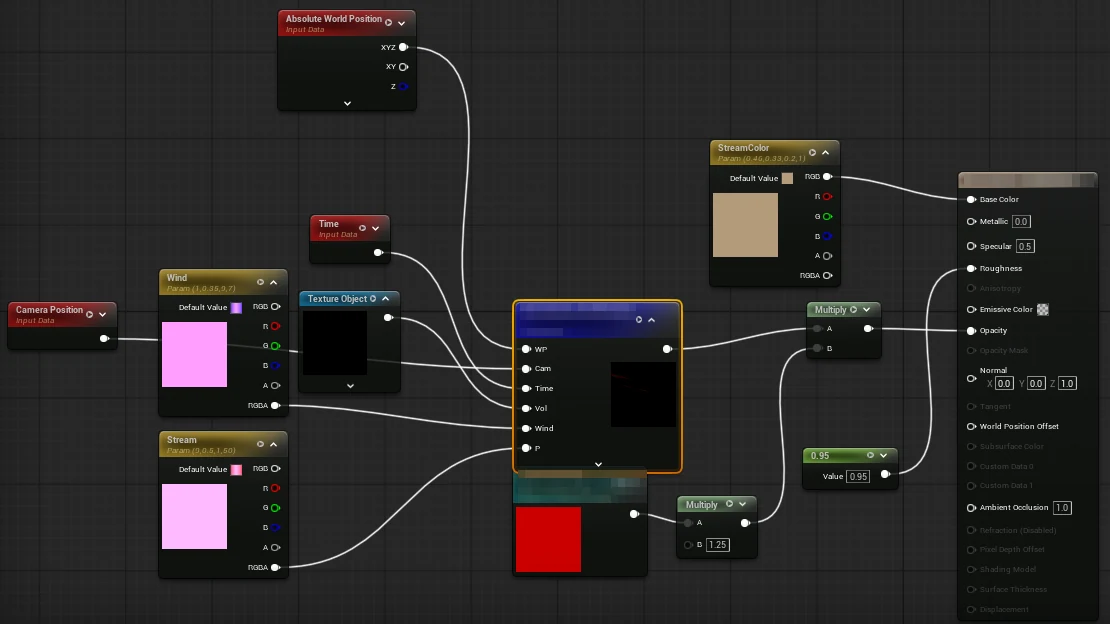Click the Emissive Color checker swatch
The height and width of the screenshot is (624, 1110).
1043,310
